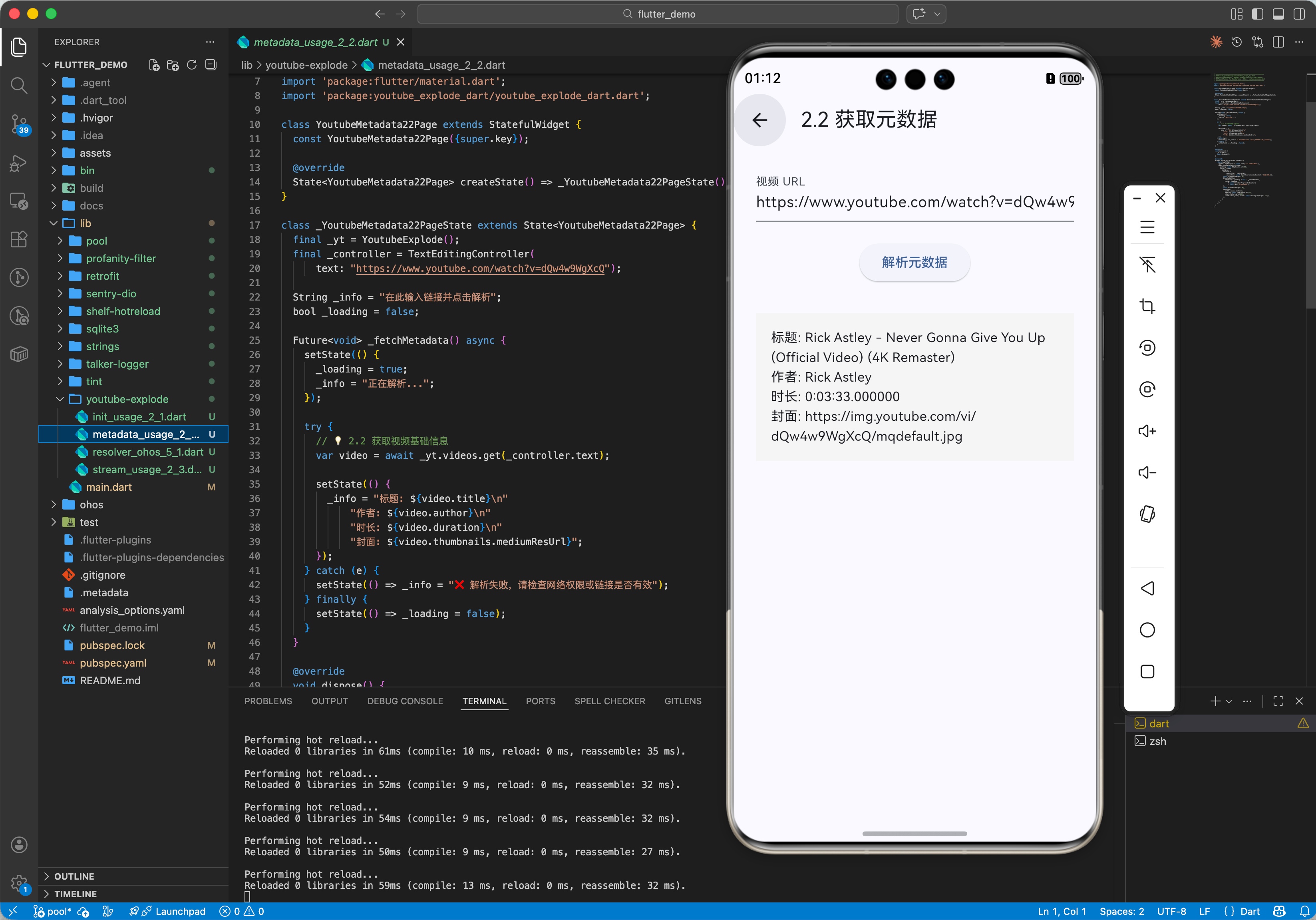The height and width of the screenshot is (920, 1316).
Task: Expand the sentry-dio folder
Action: (x=111, y=293)
